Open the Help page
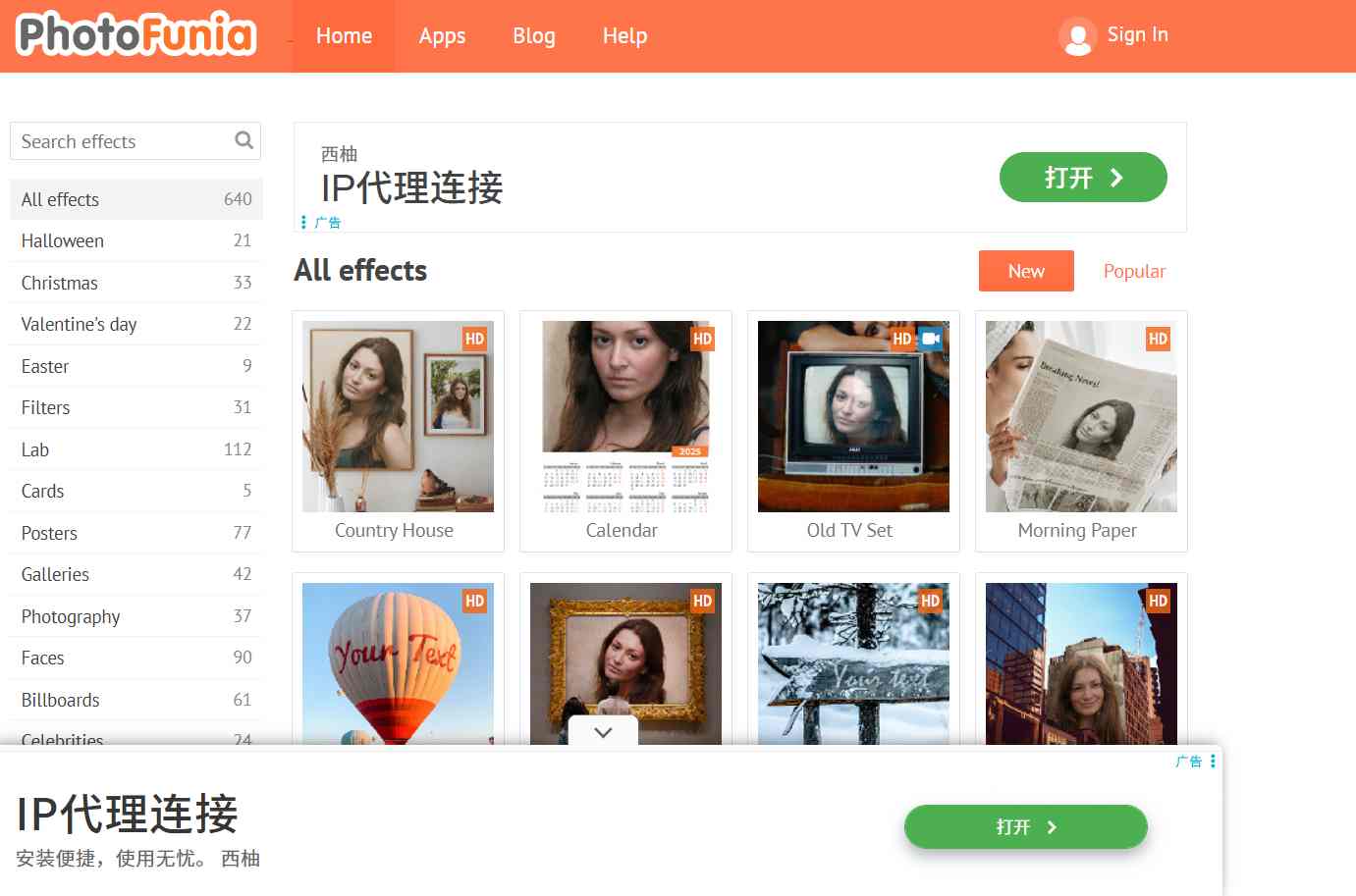The width and height of the screenshot is (1356, 896). (x=624, y=36)
